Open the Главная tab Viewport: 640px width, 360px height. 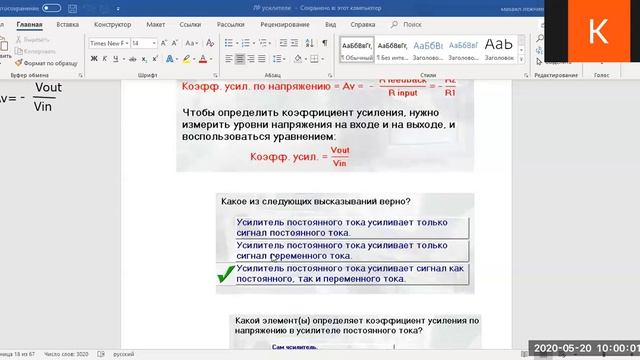click(29, 24)
